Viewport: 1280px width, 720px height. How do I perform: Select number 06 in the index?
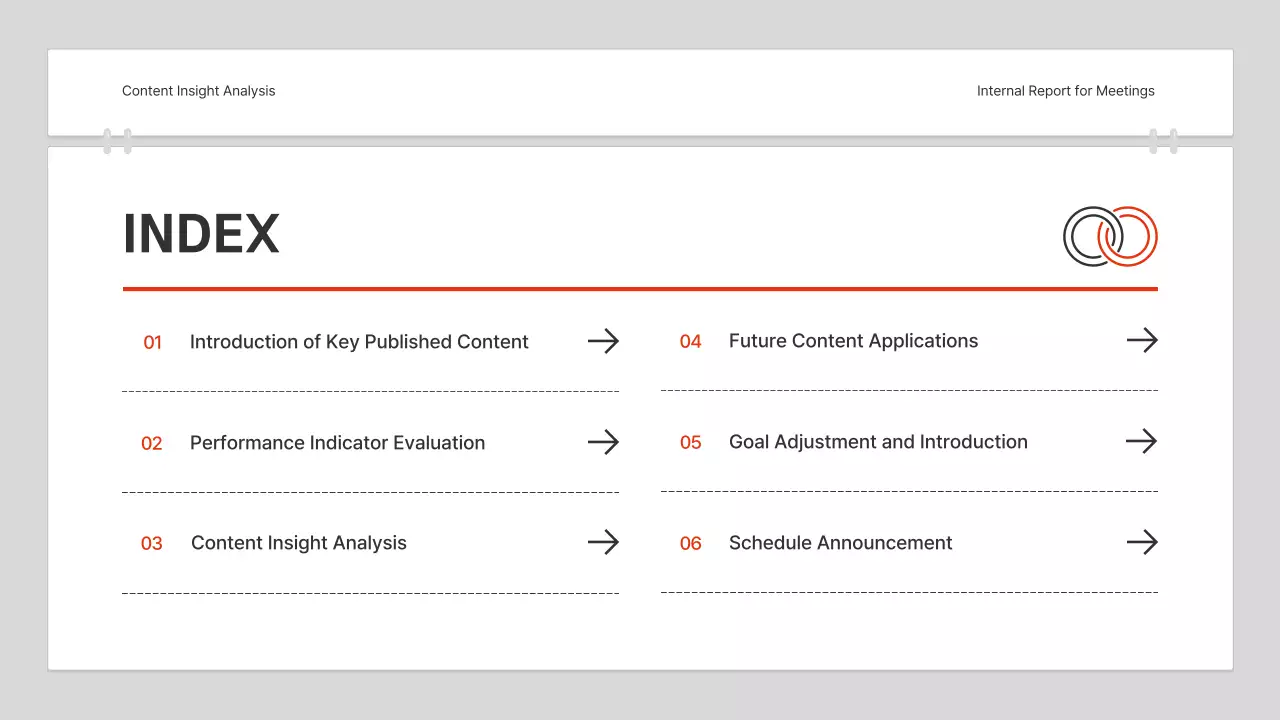pos(690,544)
